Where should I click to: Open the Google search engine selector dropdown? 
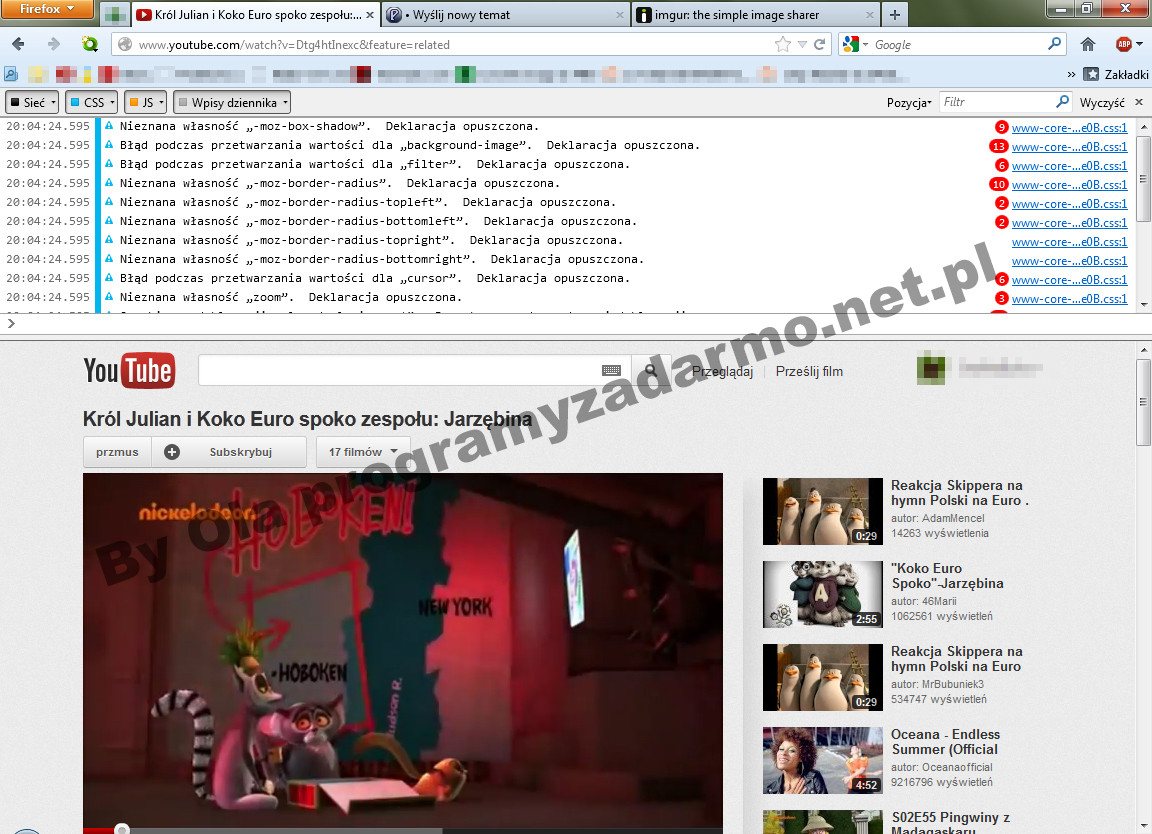[x=855, y=44]
